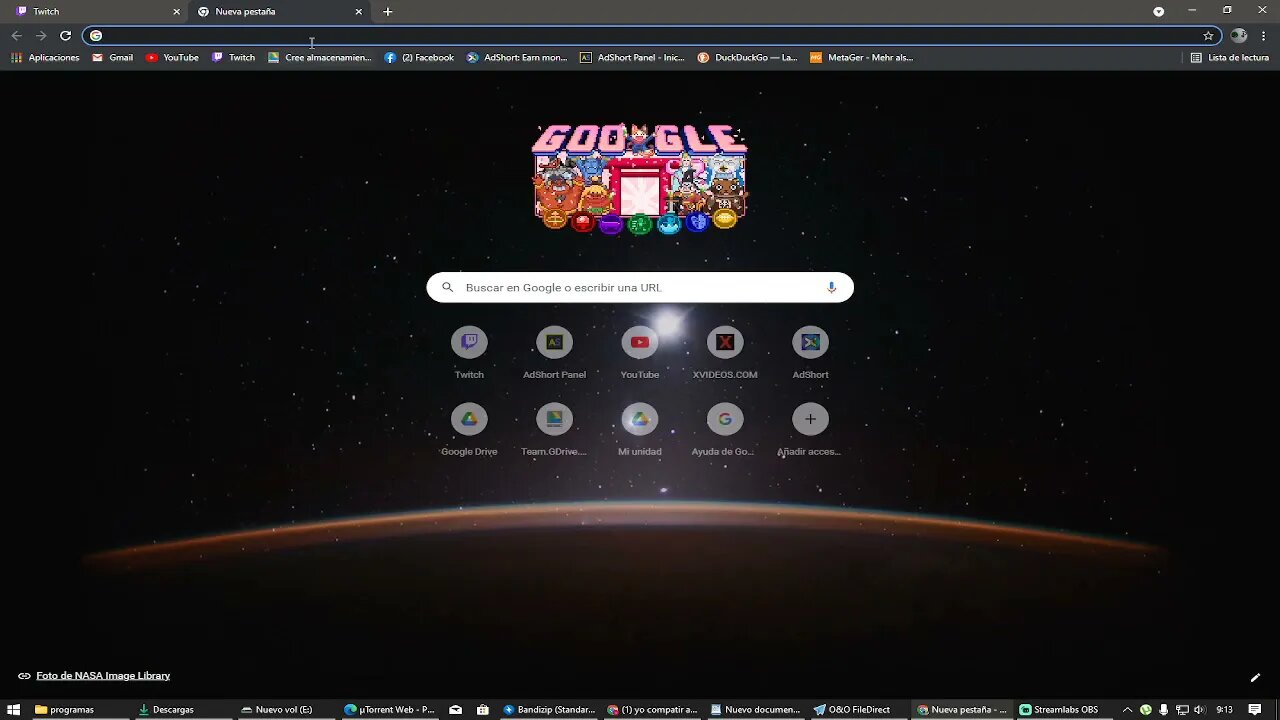Open the Mail app icon in taskbar
This screenshot has height=720, width=1280.
455,709
